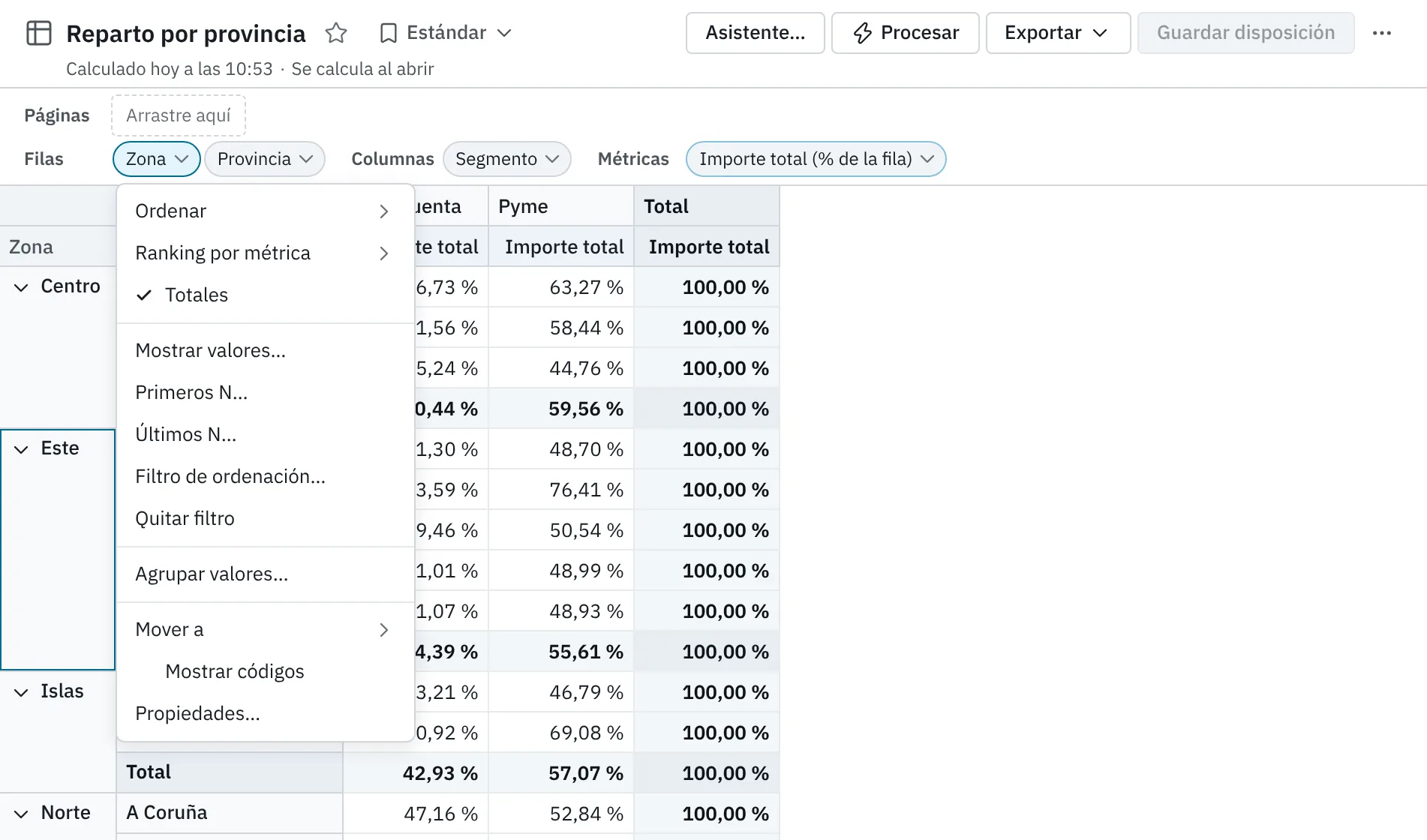Click the Total column header

[707, 206]
